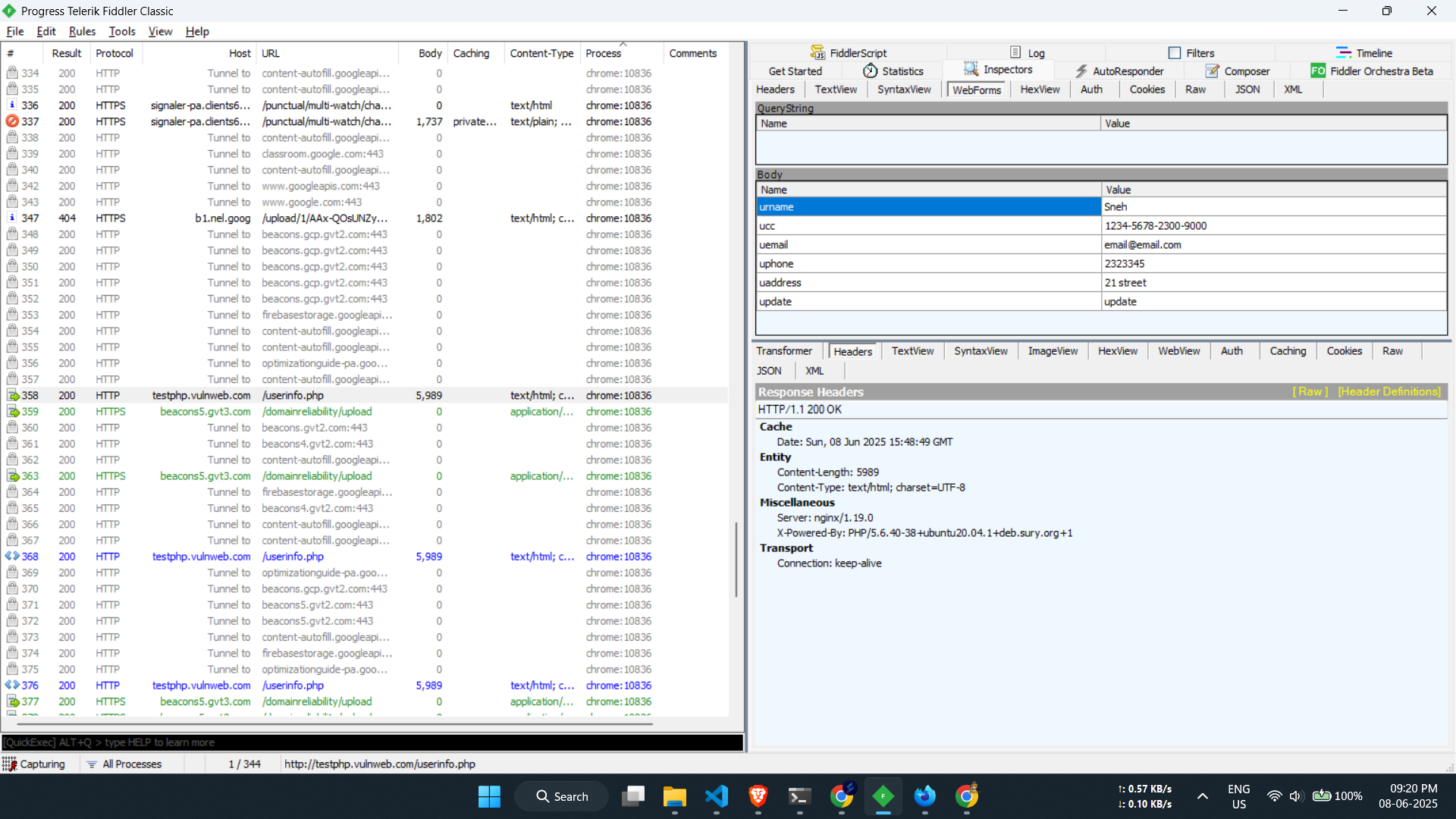Open the Statistics clock icon
Screen dimensions: 1456x819
(x=870, y=71)
